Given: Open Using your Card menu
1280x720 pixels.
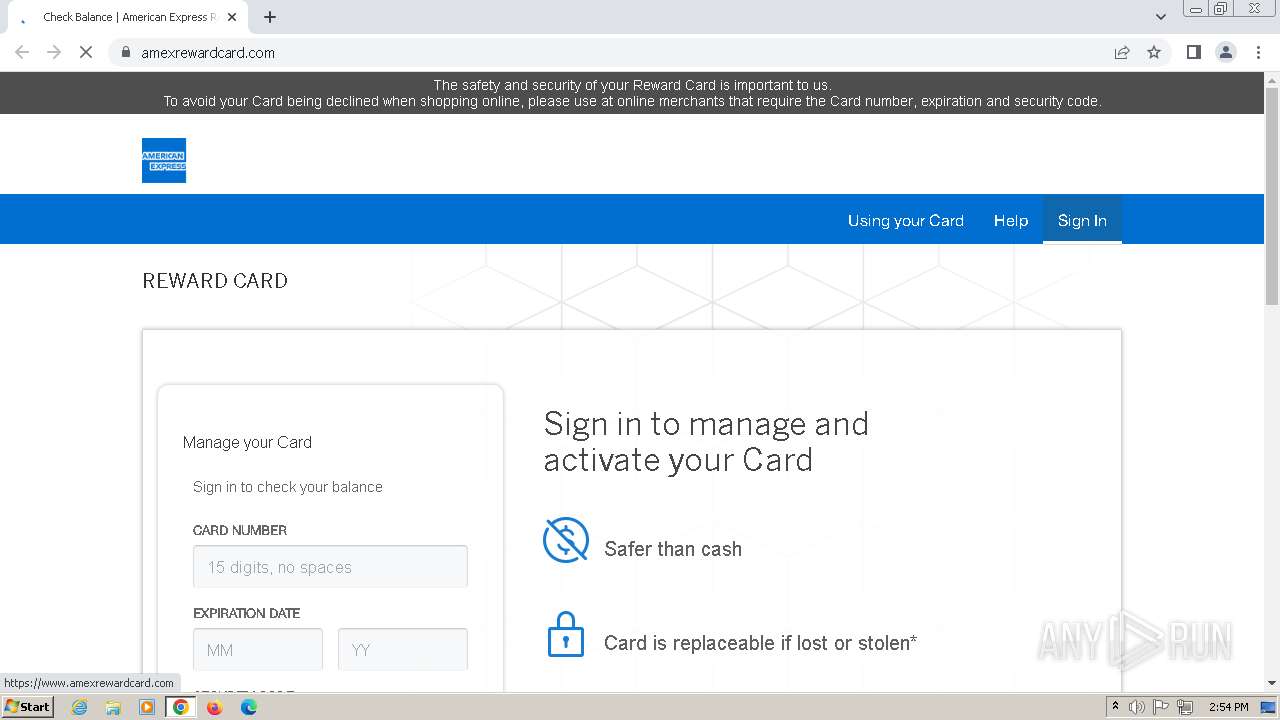Looking at the screenshot, I should 906,220.
